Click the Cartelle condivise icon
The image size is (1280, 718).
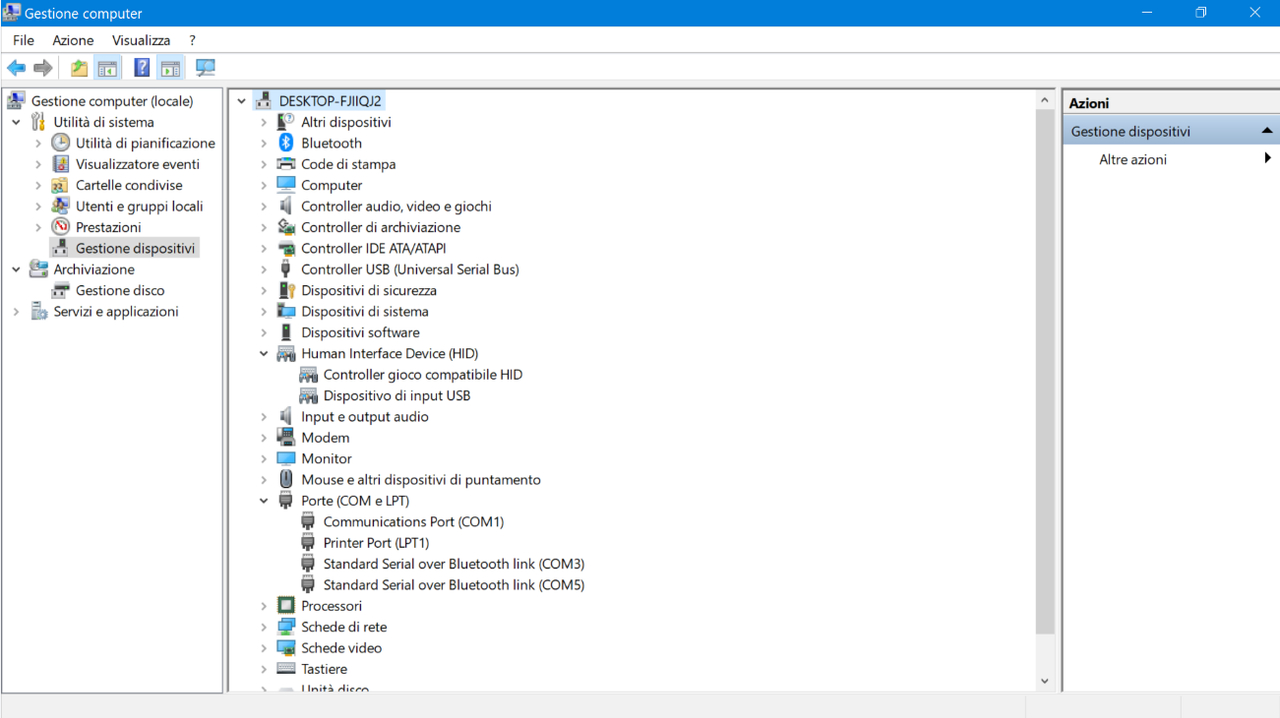point(60,185)
